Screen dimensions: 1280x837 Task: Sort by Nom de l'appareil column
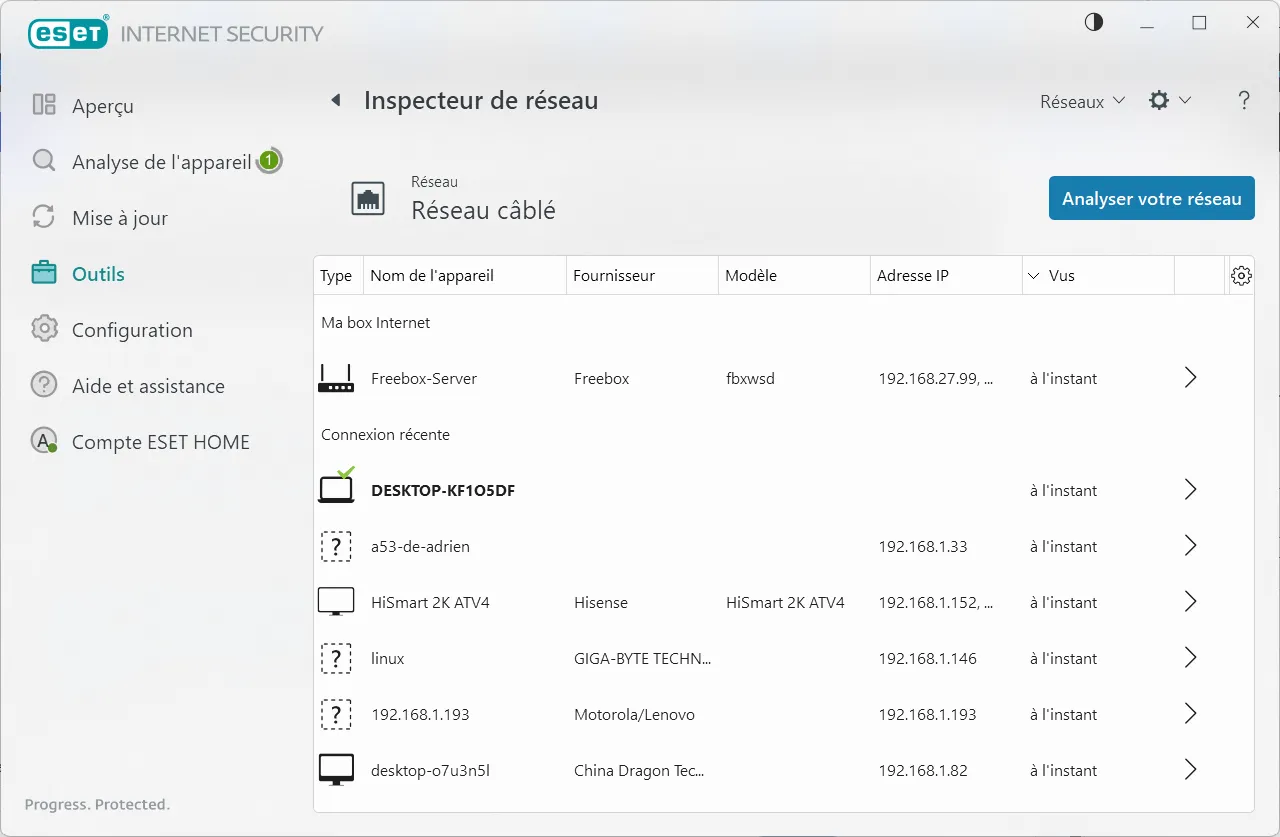pyautogui.click(x=465, y=276)
